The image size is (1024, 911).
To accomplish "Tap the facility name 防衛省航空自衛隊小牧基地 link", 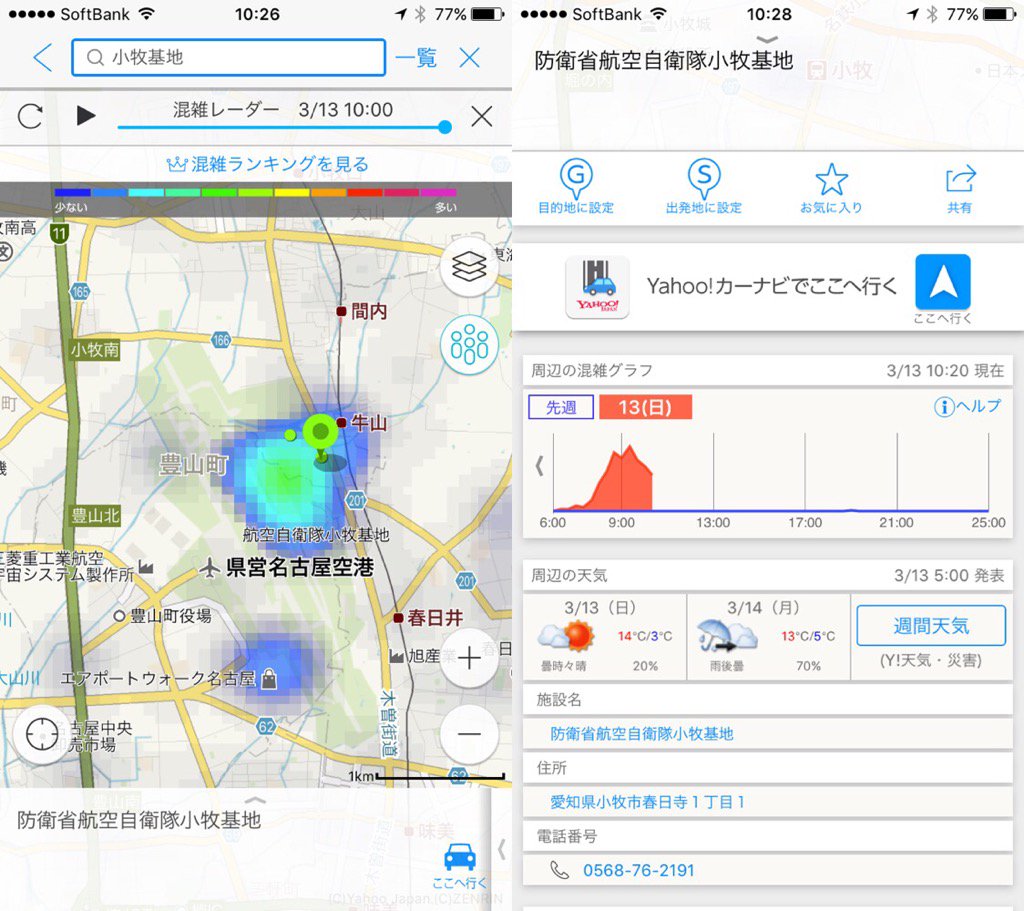I will click(x=641, y=734).
